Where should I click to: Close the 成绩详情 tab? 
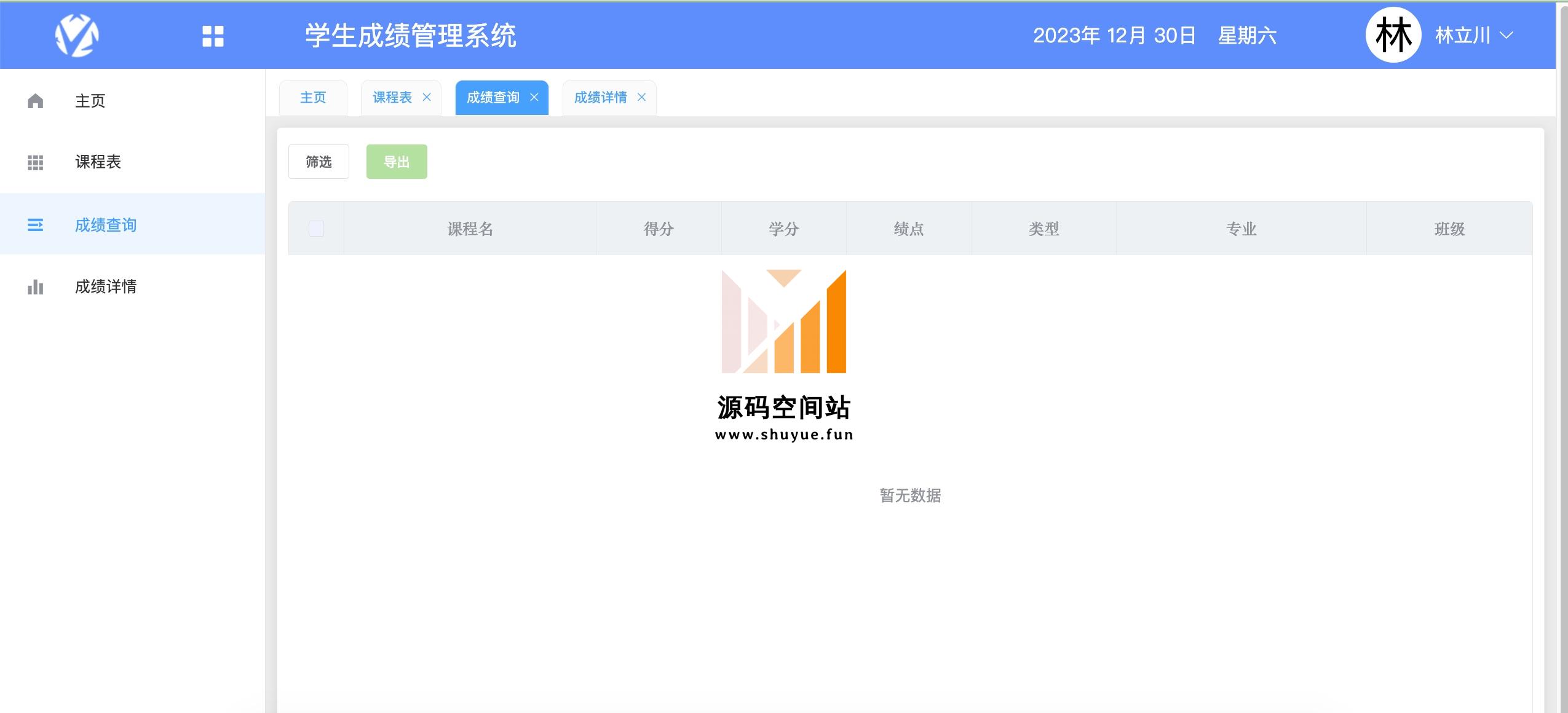641,97
